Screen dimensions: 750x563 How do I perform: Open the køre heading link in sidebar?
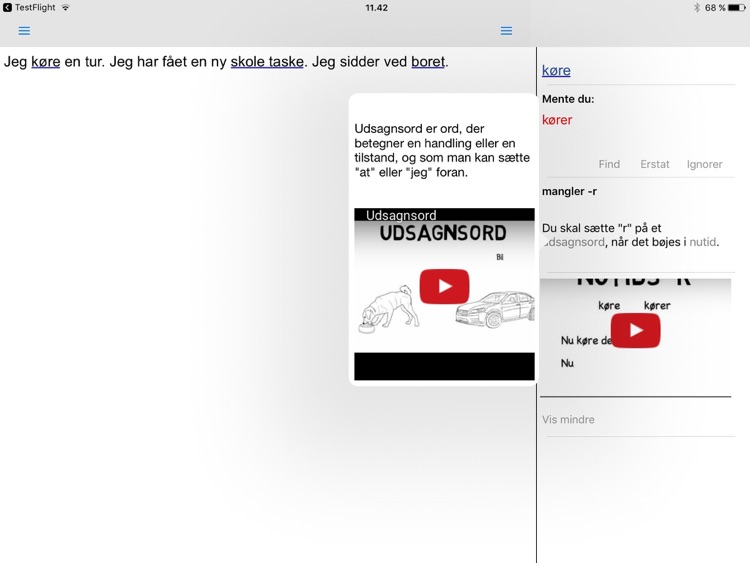click(556, 70)
